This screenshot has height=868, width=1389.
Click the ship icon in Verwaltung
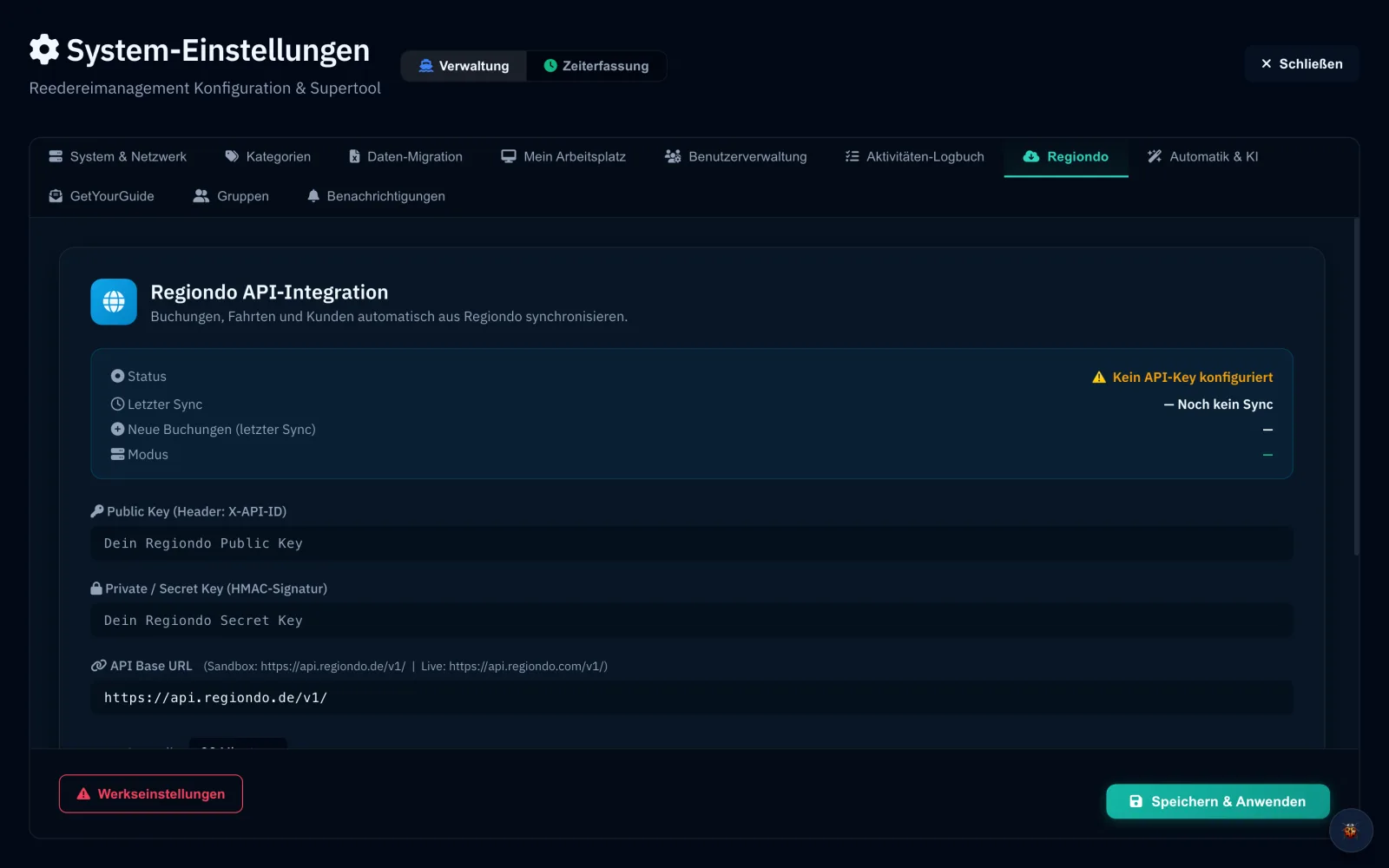[x=425, y=66]
